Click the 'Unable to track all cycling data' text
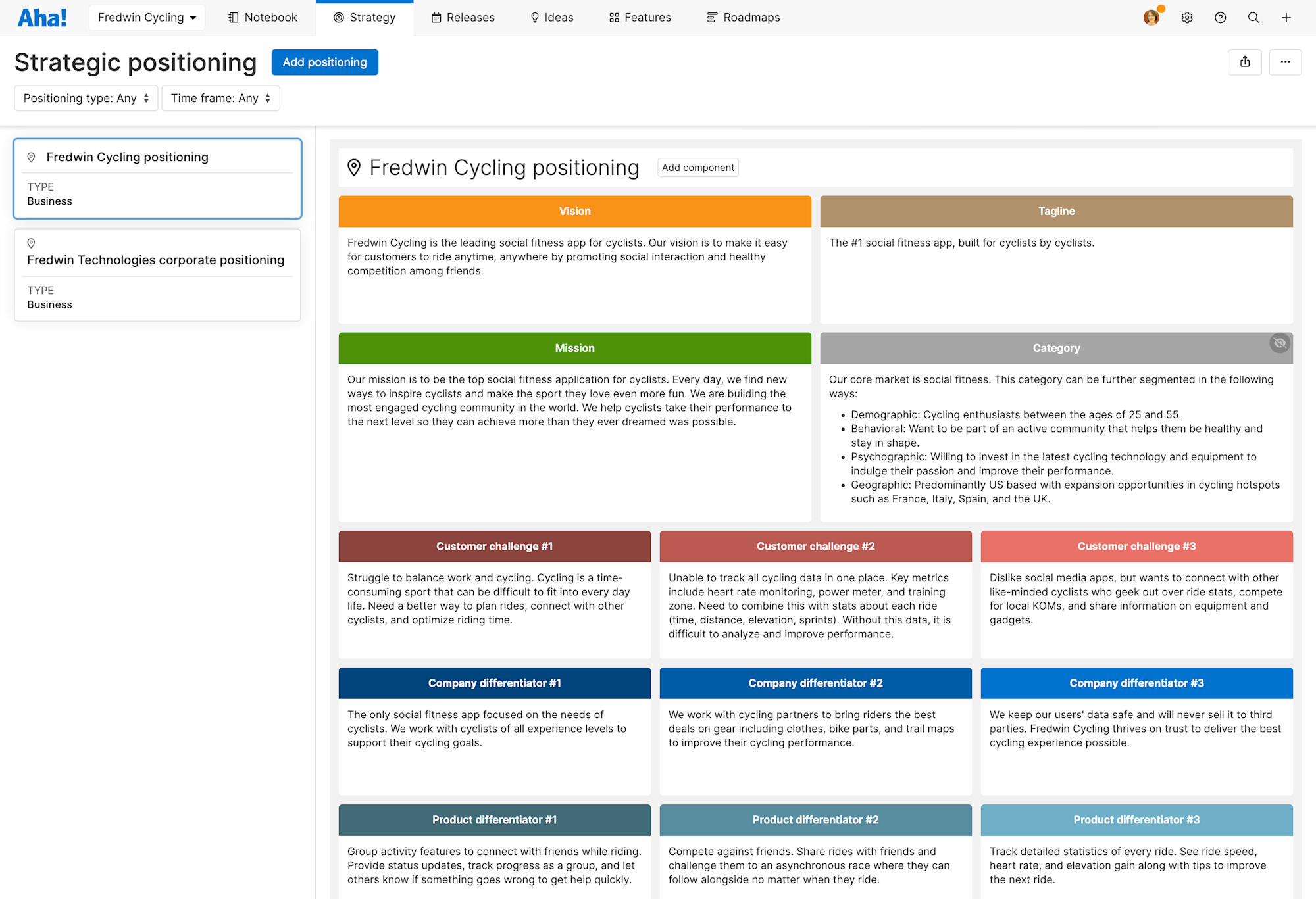1316x899 pixels. click(810, 606)
